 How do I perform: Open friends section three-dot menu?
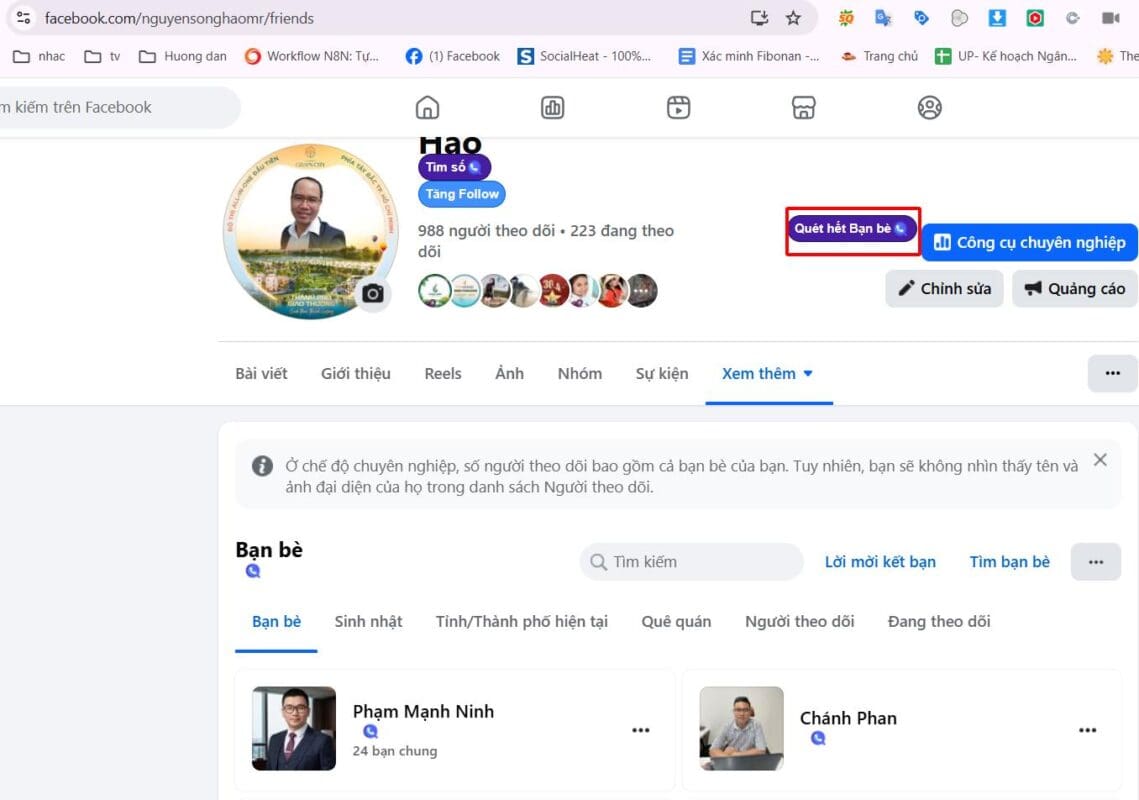pos(1095,562)
